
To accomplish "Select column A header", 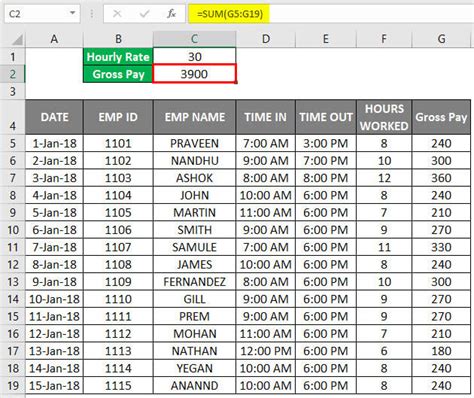I will point(54,39).
